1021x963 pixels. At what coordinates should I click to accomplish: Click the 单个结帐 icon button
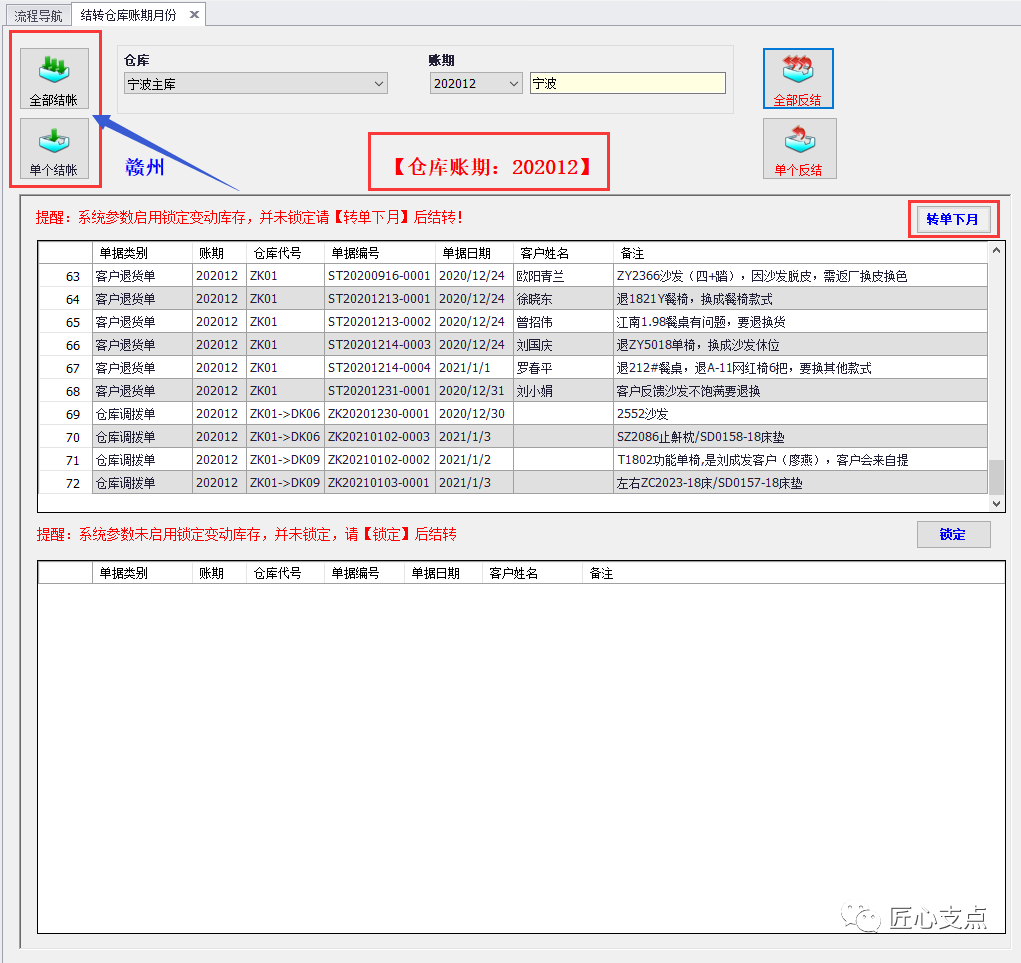(53, 148)
